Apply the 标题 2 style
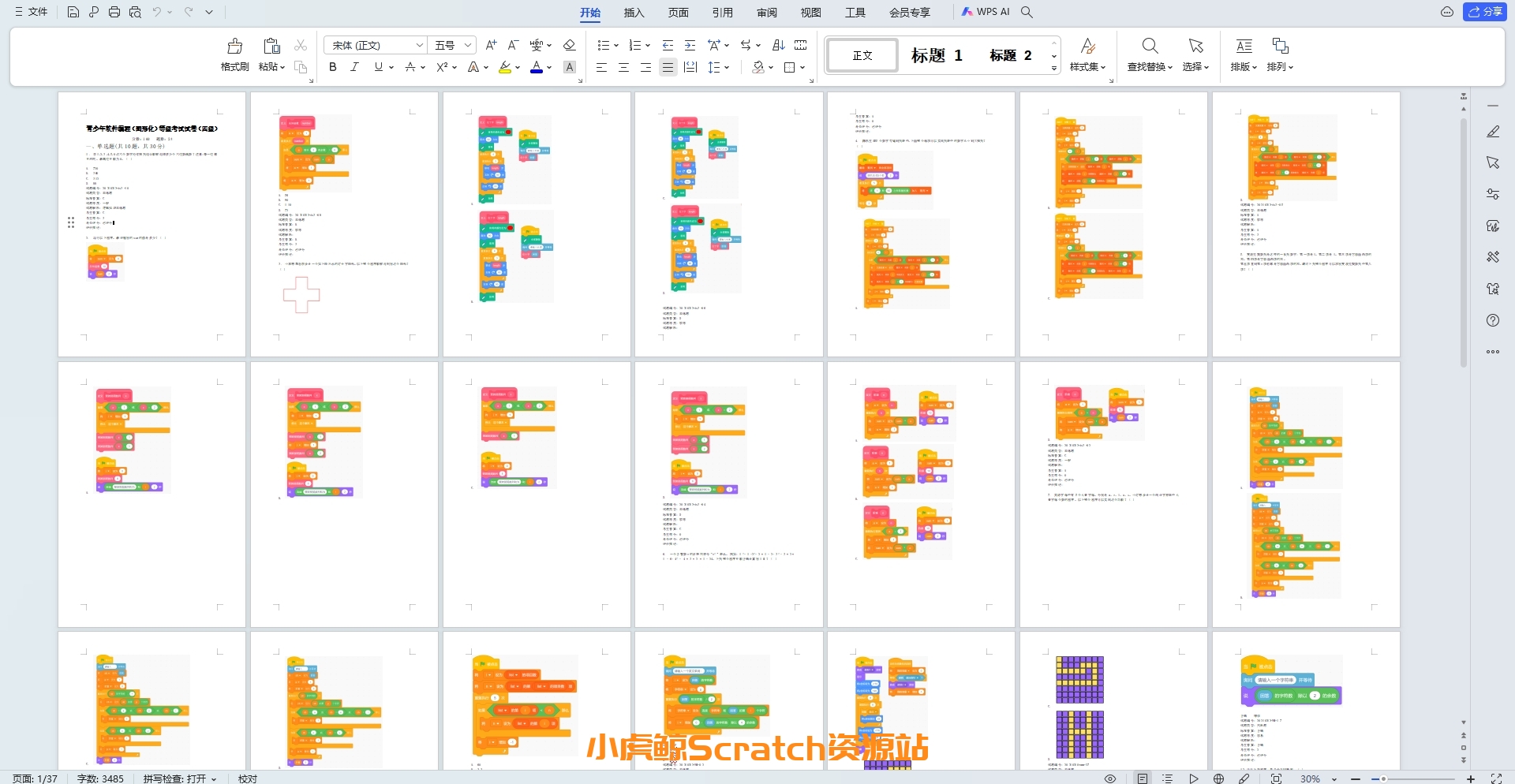 [x=1011, y=55]
